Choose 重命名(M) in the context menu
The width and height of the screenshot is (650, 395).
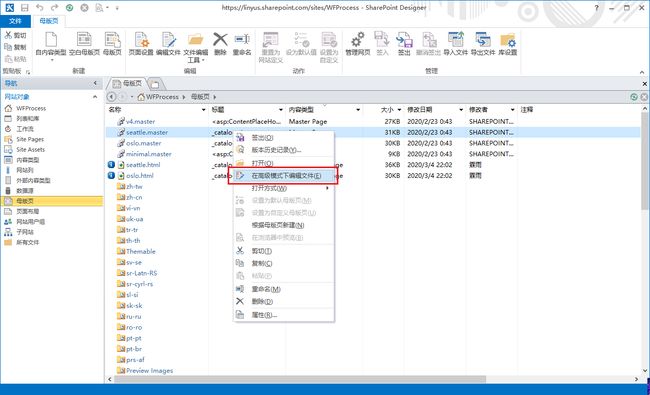284,289
